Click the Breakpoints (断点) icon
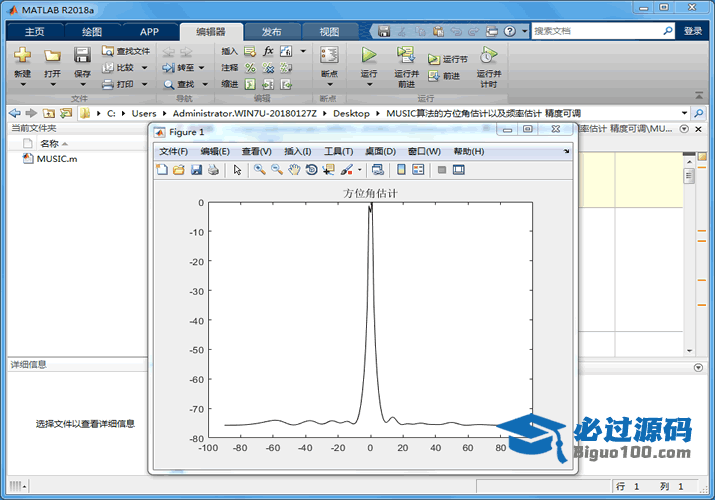 (329, 55)
